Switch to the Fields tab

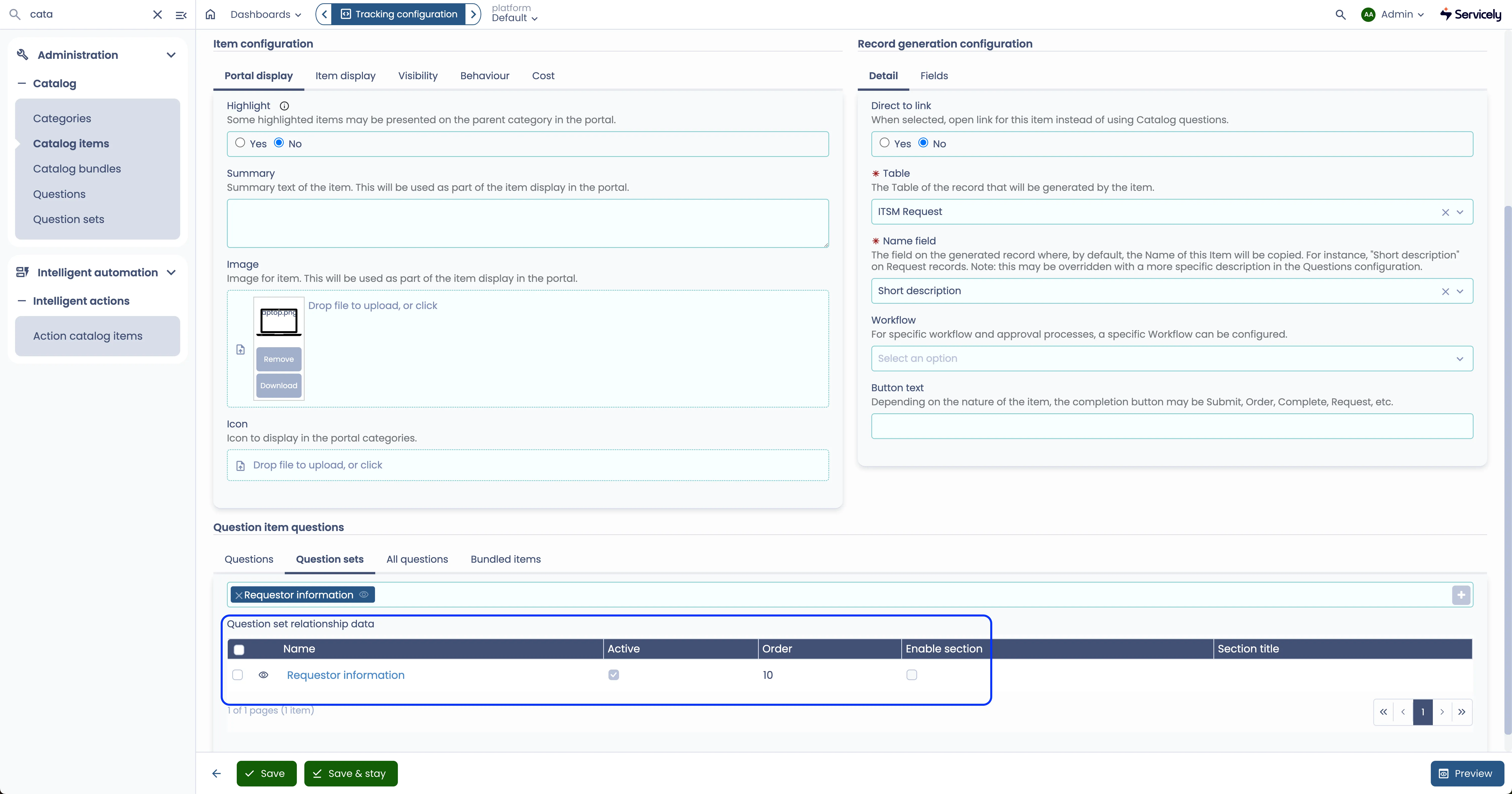tap(934, 76)
